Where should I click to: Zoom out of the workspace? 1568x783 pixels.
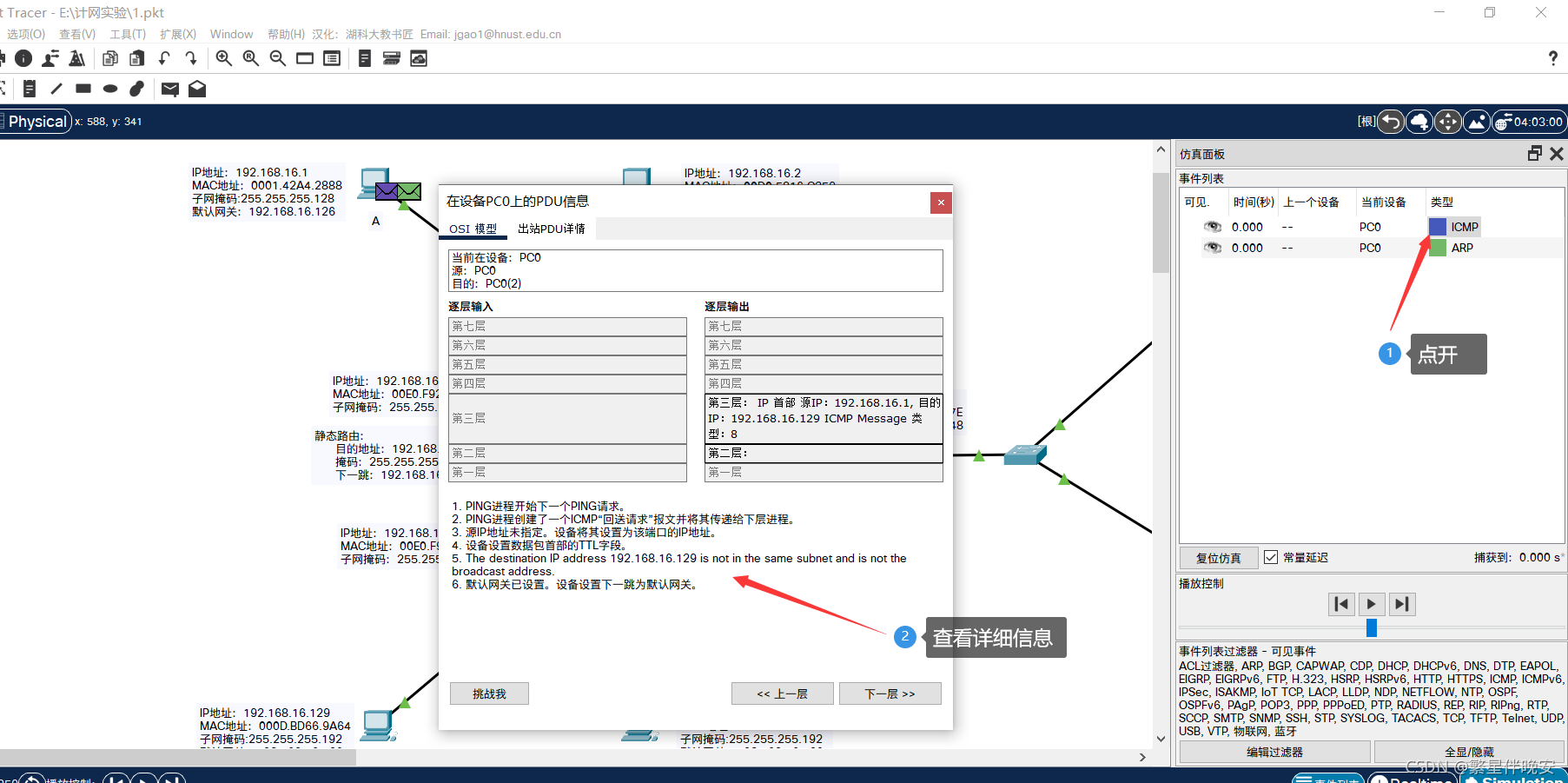tap(277, 58)
